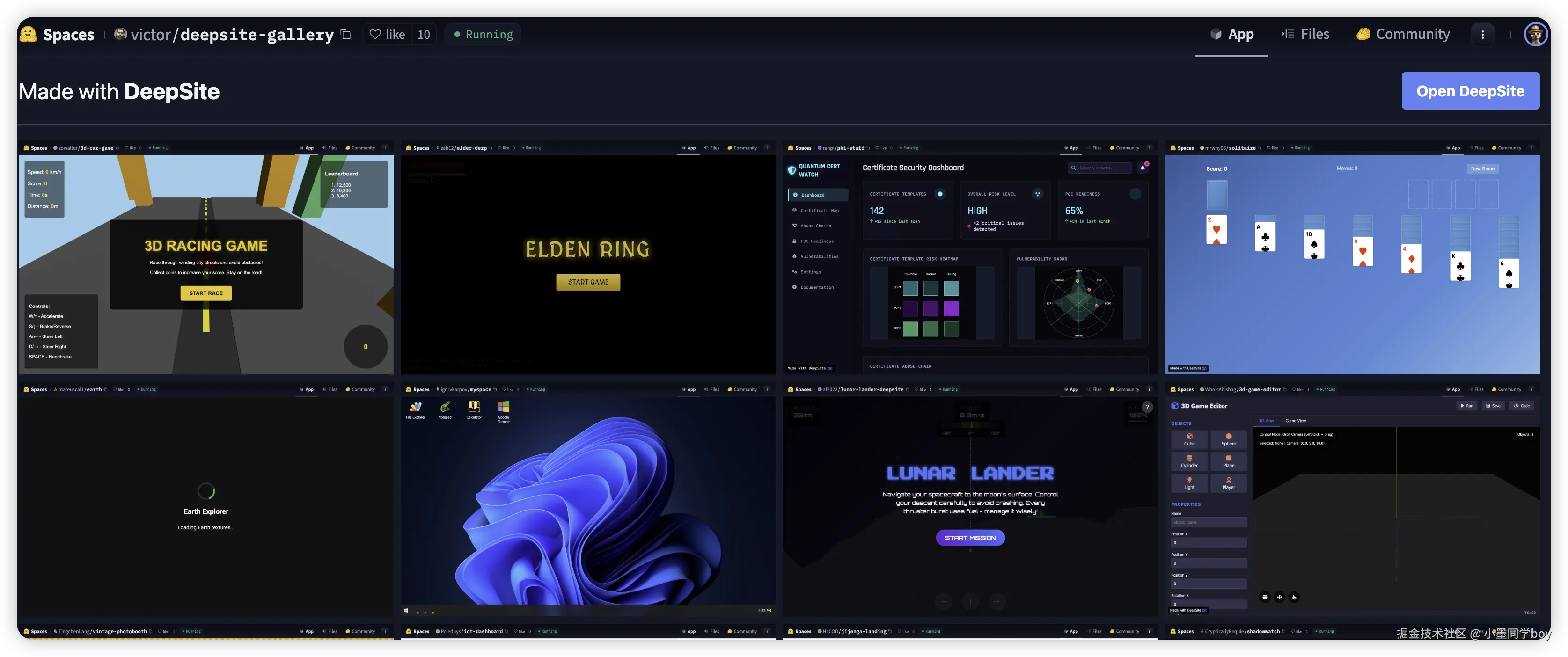The width and height of the screenshot is (1568, 657).
Task: Open the Earth Explorer space thumbnail
Action: (x=206, y=505)
